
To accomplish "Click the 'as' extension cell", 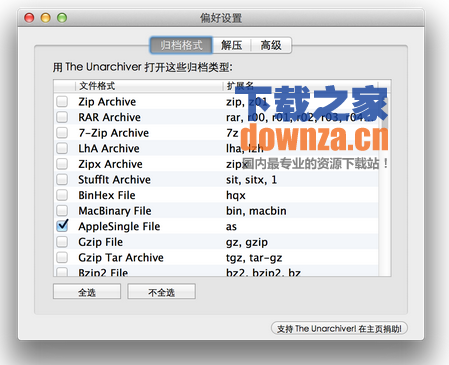I will 231,227.
